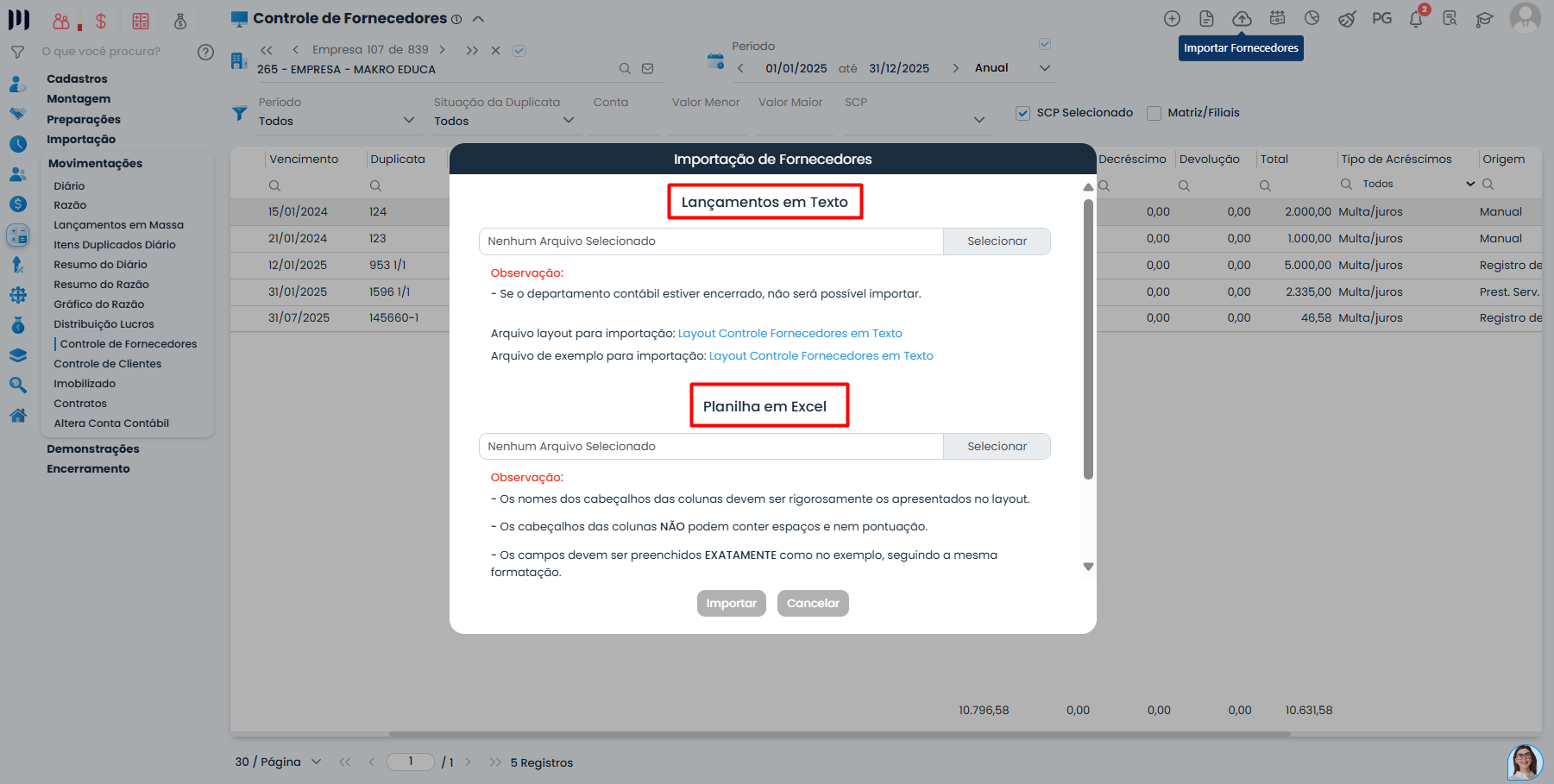Select Controle de Clientes menu item

point(107,364)
